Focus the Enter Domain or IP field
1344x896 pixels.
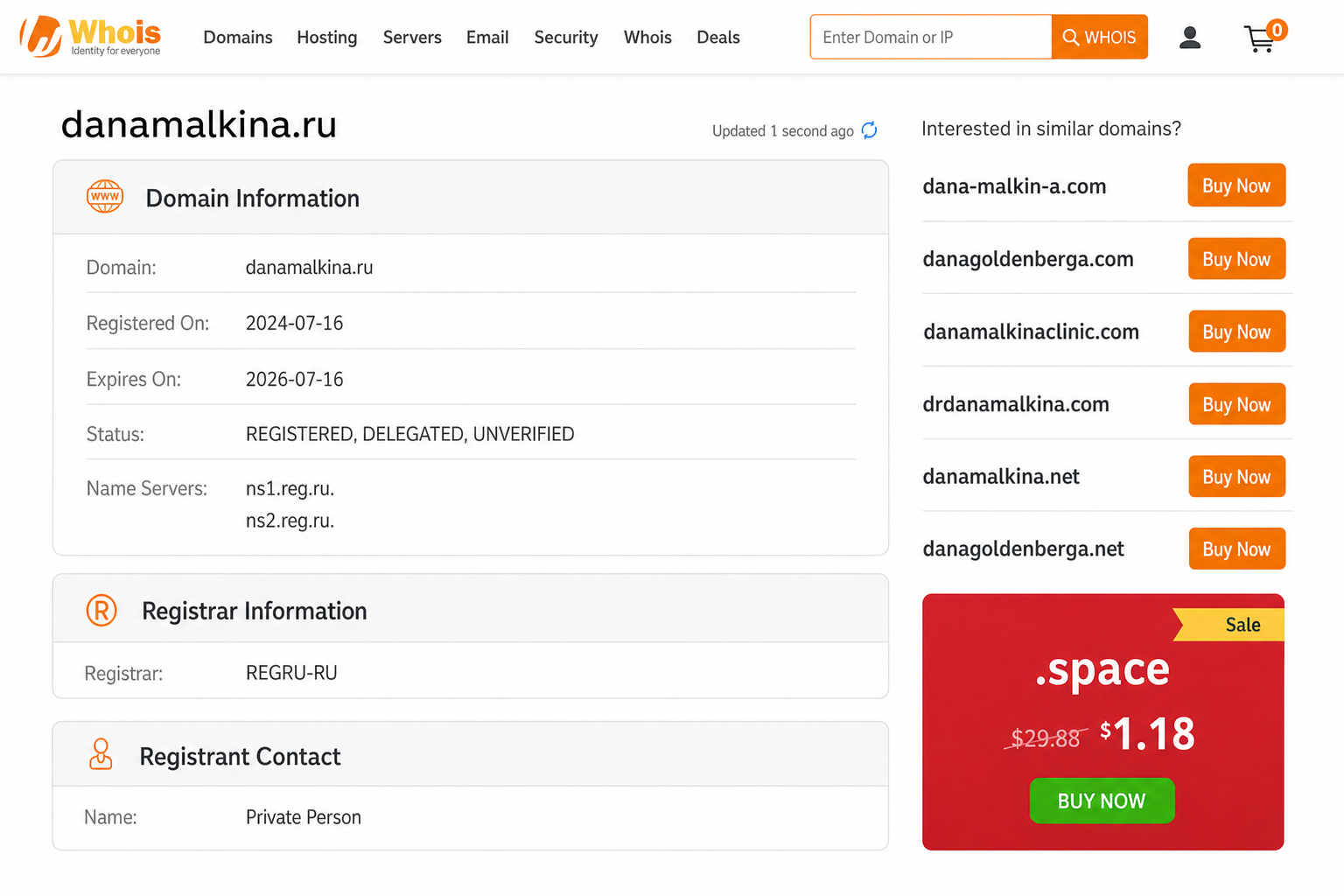(931, 37)
